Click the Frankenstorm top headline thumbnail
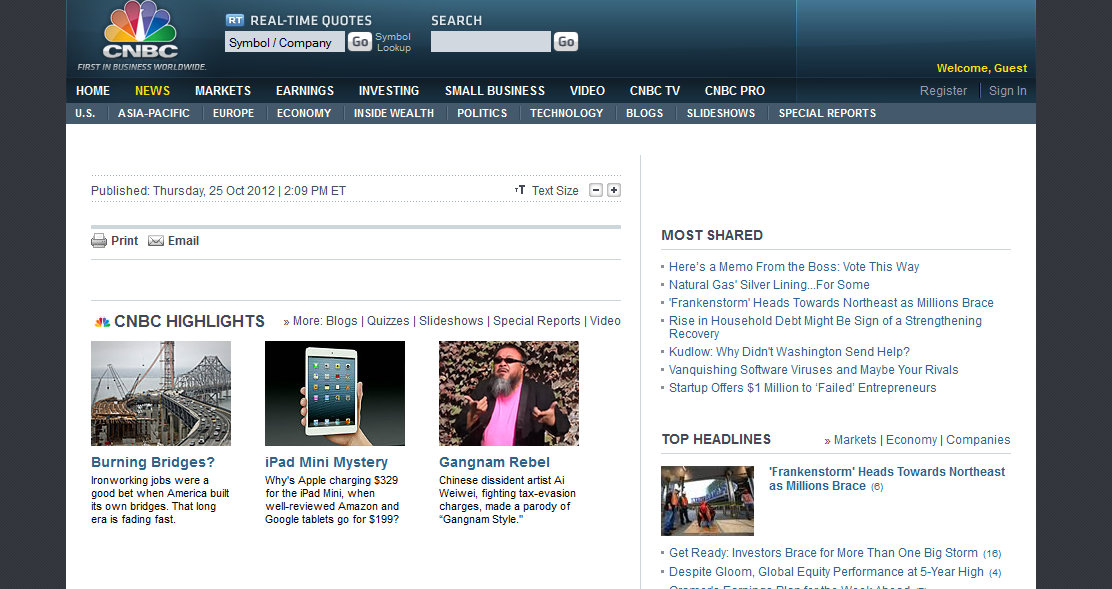 (x=707, y=500)
